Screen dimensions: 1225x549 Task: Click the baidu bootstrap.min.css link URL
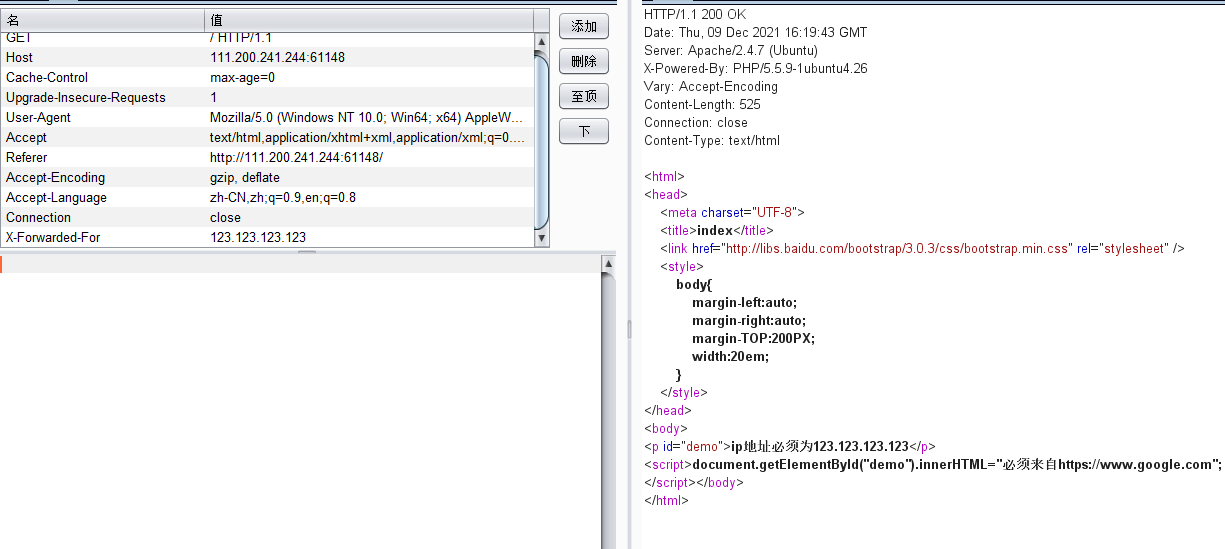897,248
